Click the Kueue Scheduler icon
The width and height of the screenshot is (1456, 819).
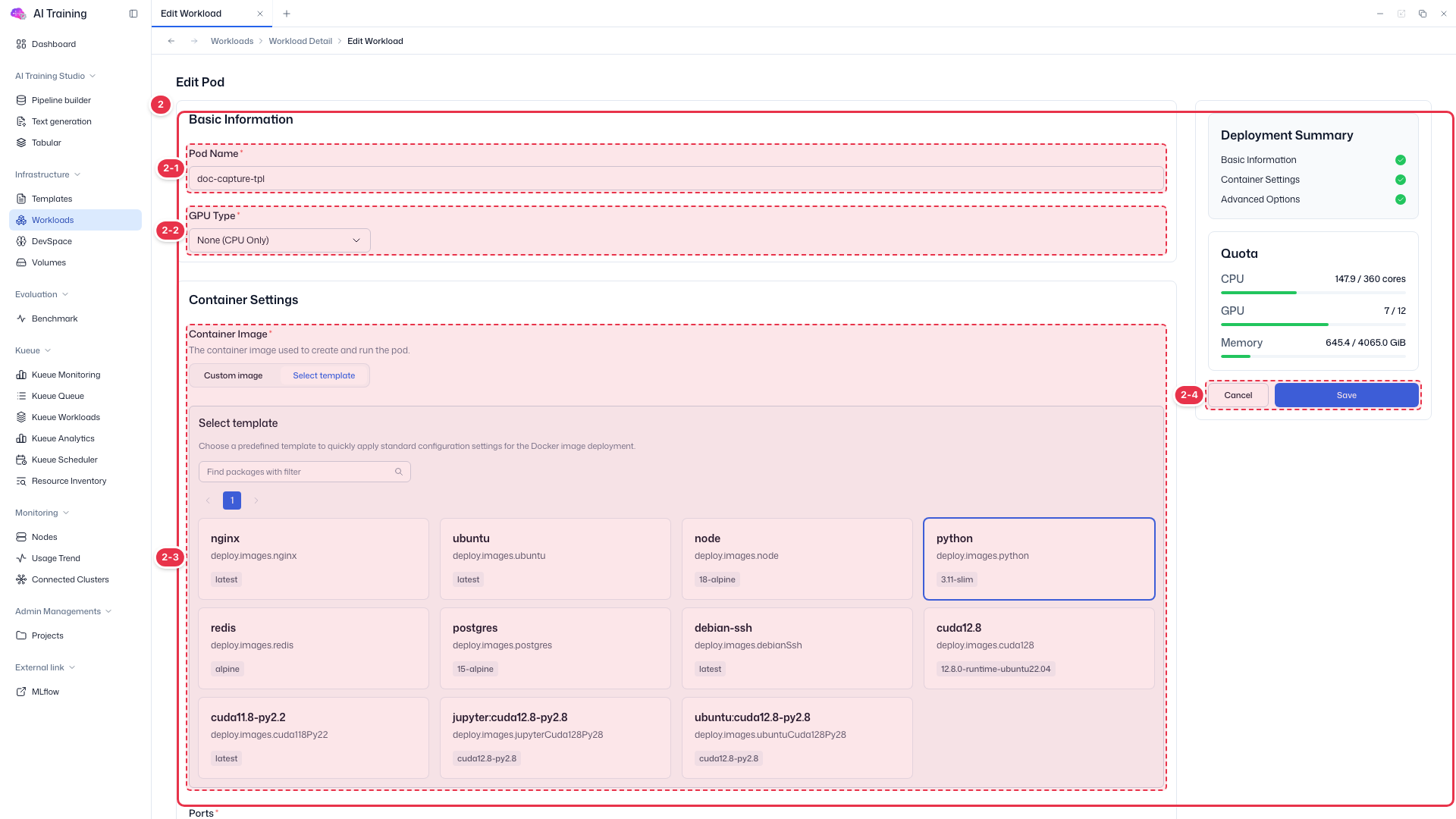[21, 460]
